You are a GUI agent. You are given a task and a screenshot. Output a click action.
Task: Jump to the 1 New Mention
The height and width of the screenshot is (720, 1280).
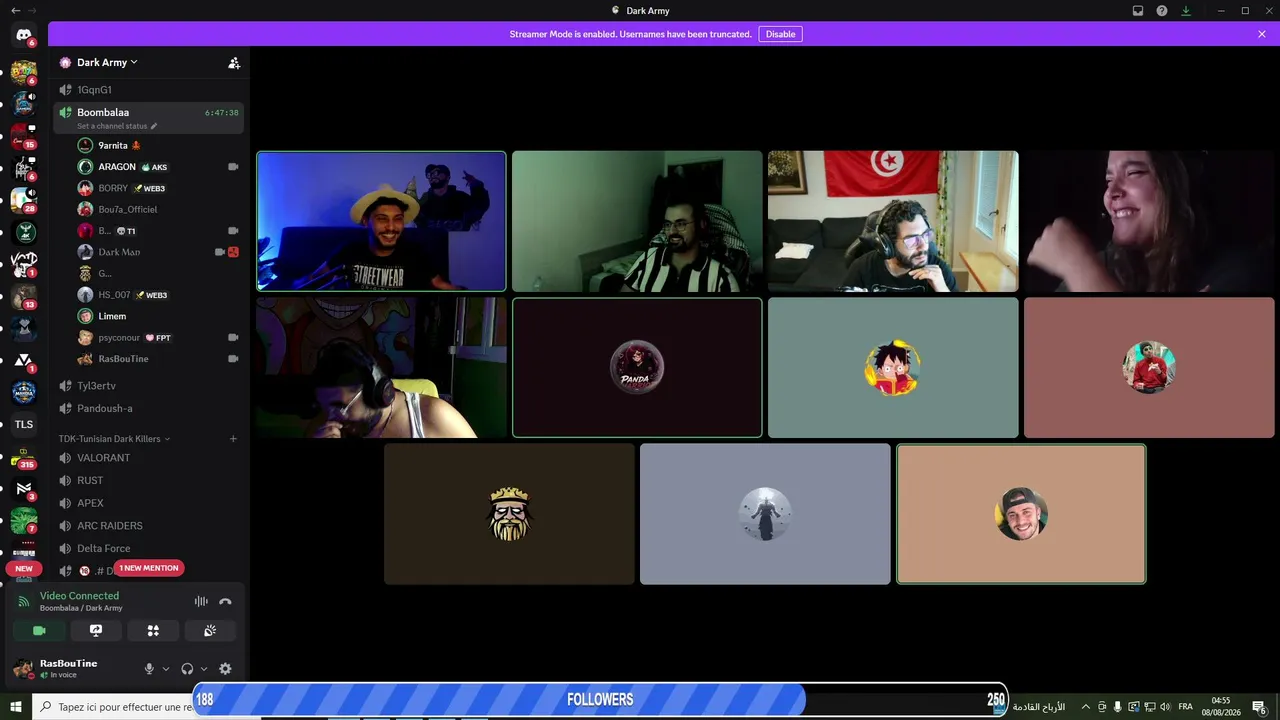point(149,568)
